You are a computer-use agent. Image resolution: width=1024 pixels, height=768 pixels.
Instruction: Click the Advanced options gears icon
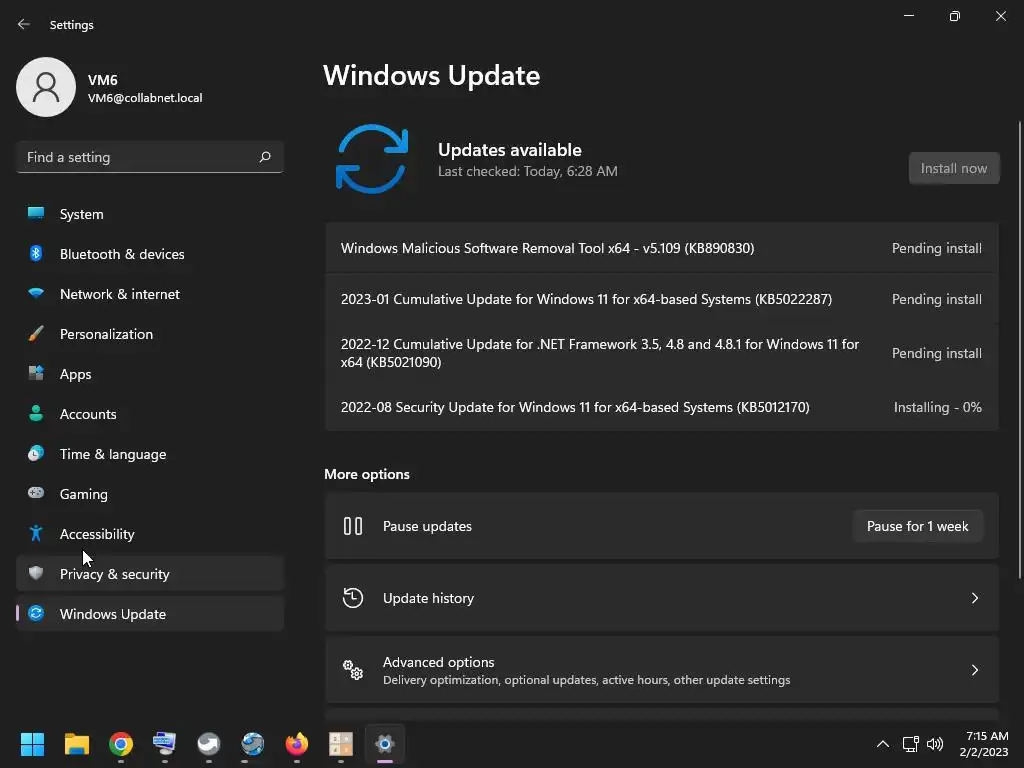click(x=353, y=669)
